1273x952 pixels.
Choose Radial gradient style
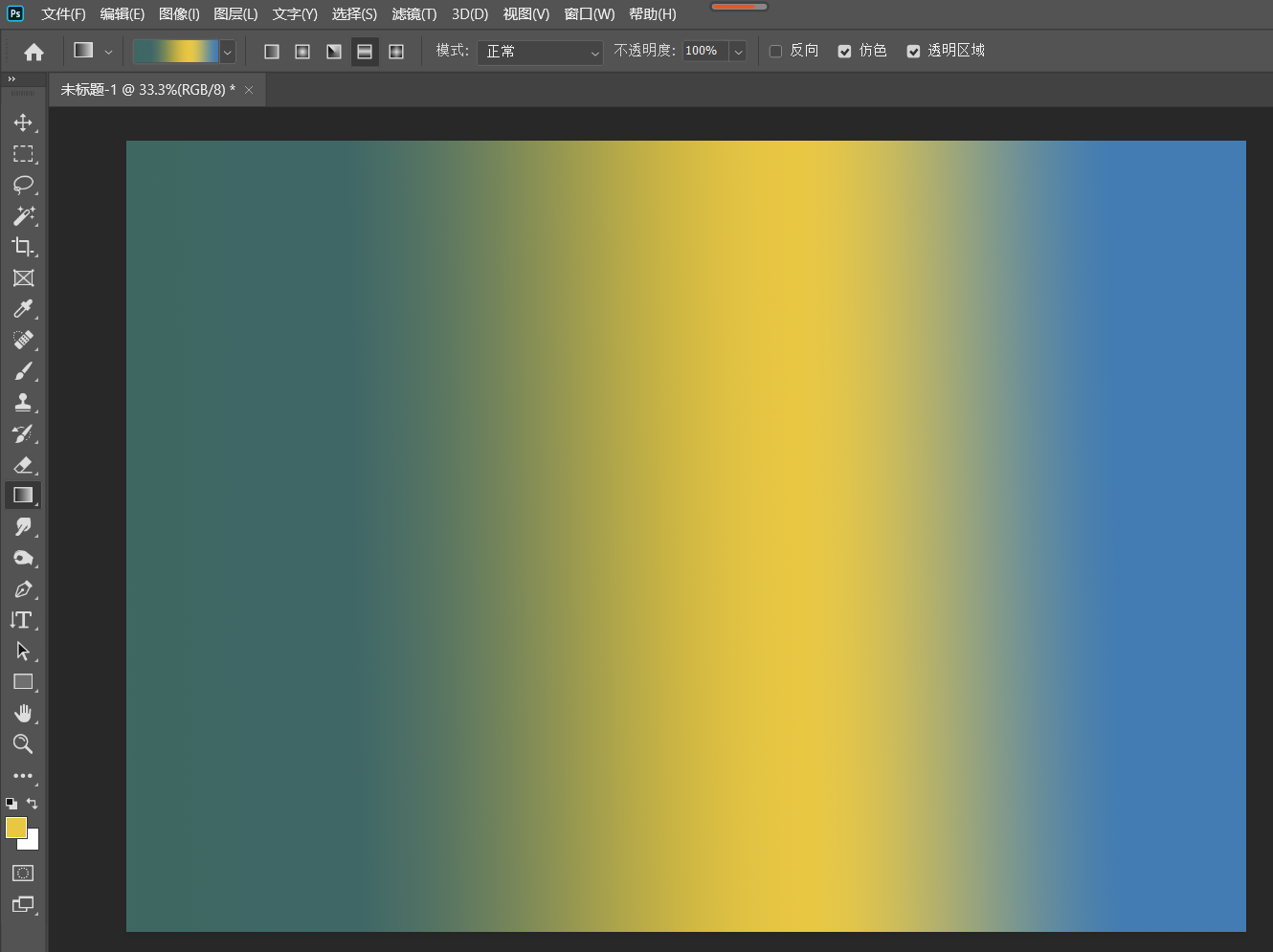pos(302,52)
